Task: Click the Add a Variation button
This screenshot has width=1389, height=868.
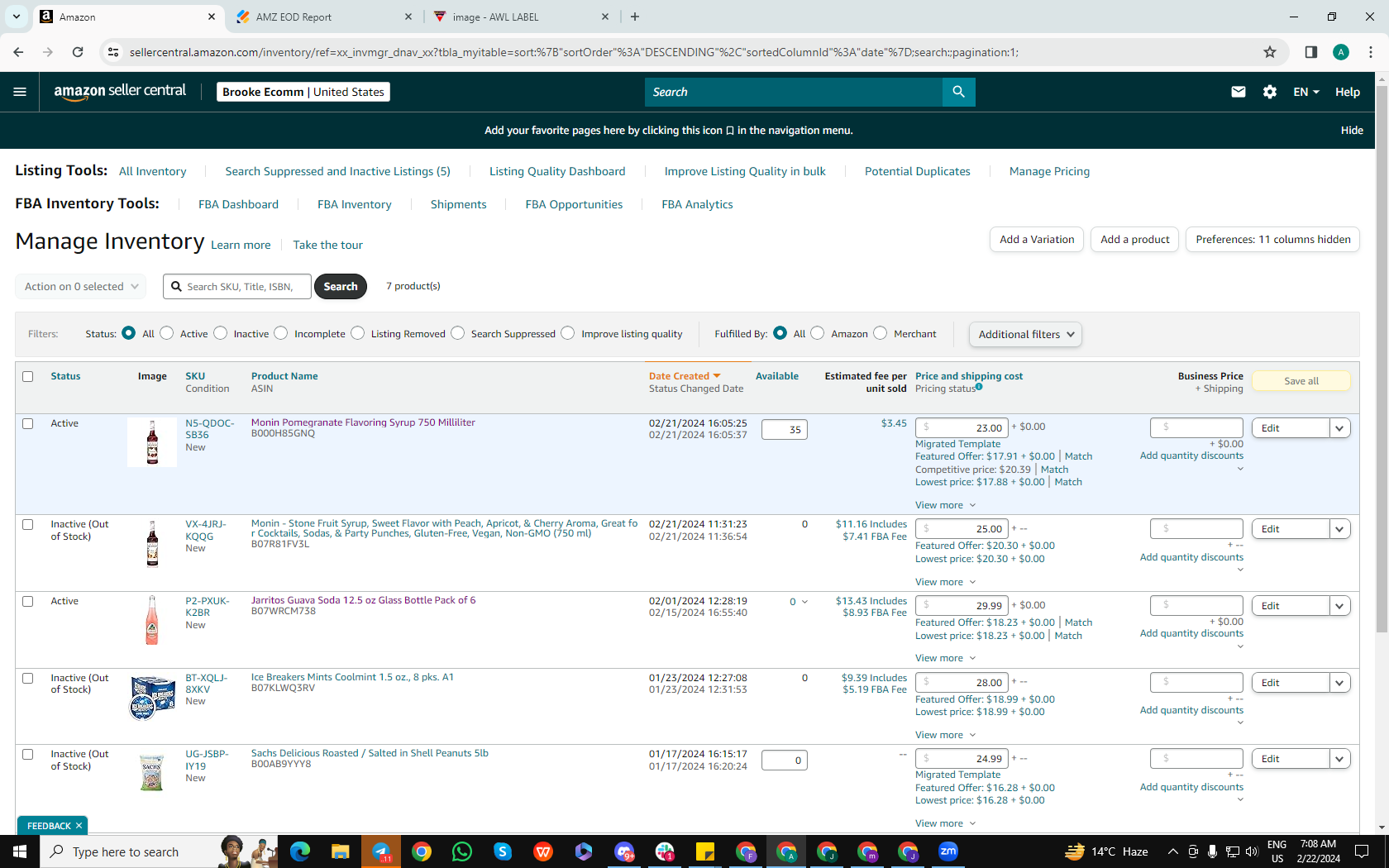Action: [x=1037, y=240]
